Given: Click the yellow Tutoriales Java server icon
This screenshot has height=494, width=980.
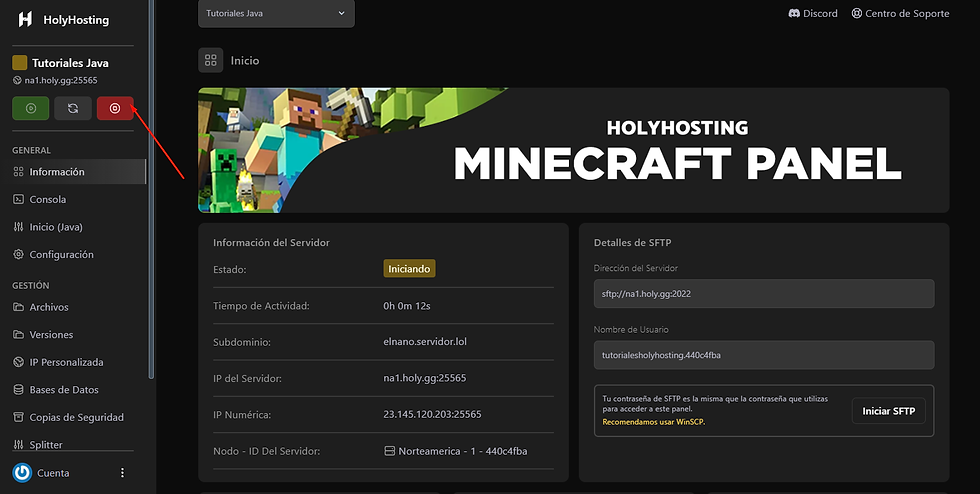Looking at the screenshot, I should (x=19, y=63).
